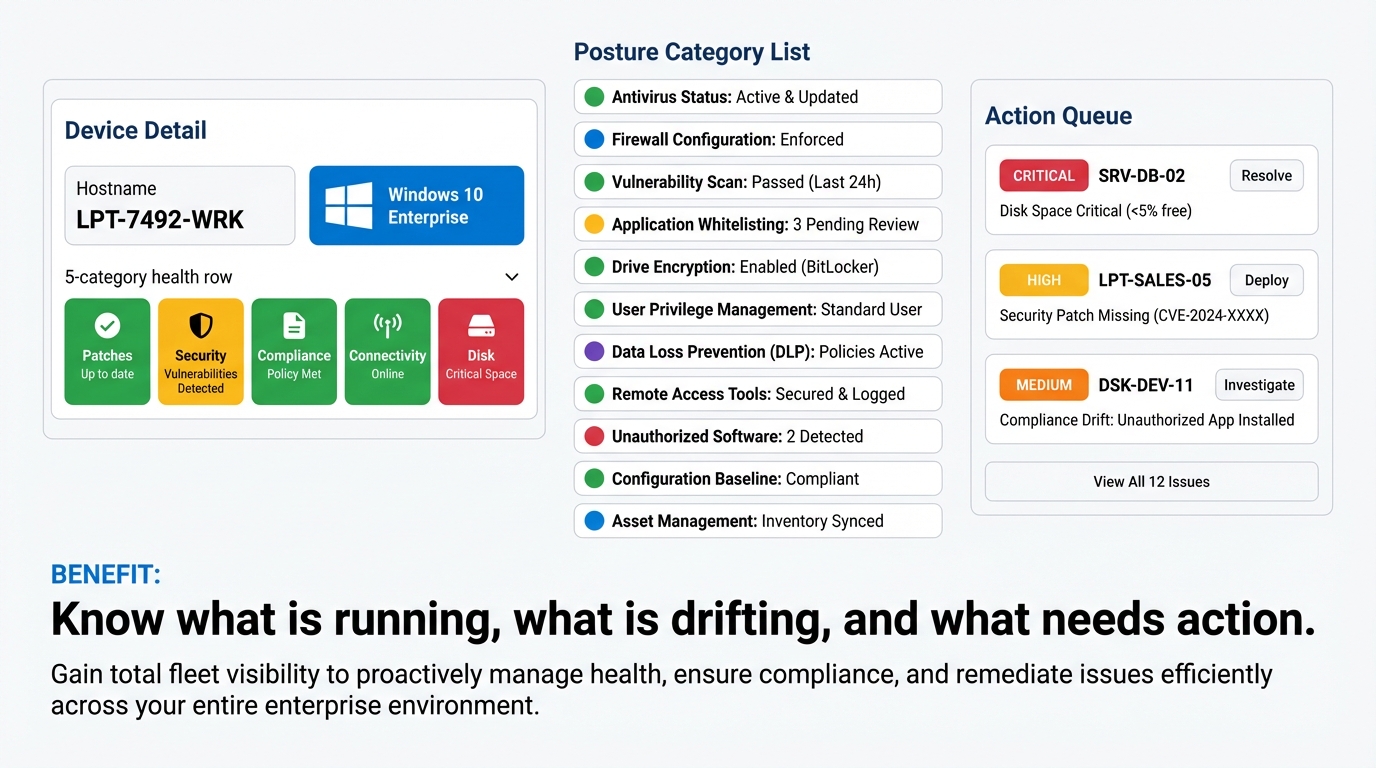Screen dimensions: 1376x768
Task: Select the Patches health icon showing Up to date
Action: coord(107,351)
